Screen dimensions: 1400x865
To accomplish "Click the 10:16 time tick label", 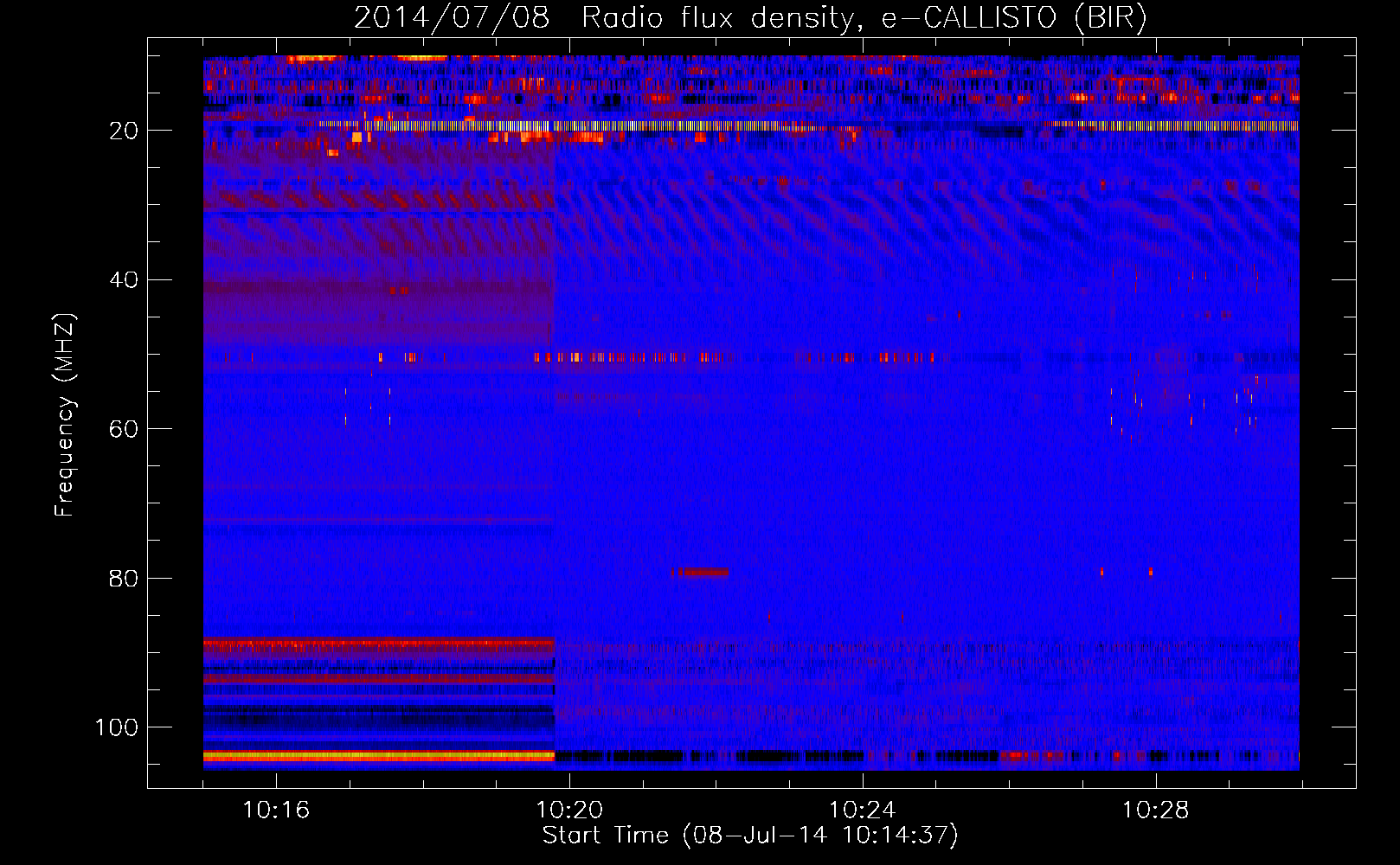I will (276, 811).
